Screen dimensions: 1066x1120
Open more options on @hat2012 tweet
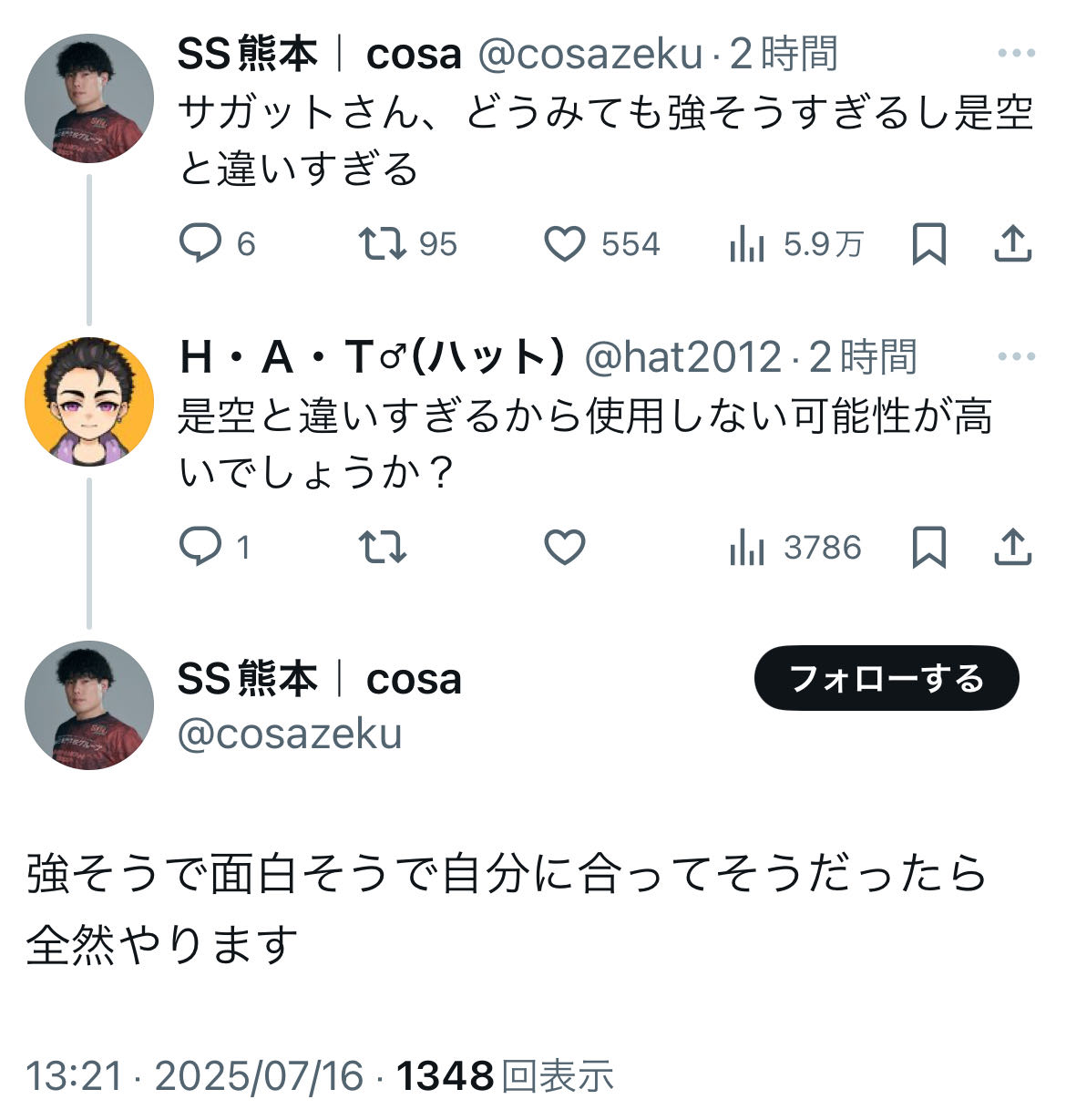(1016, 356)
